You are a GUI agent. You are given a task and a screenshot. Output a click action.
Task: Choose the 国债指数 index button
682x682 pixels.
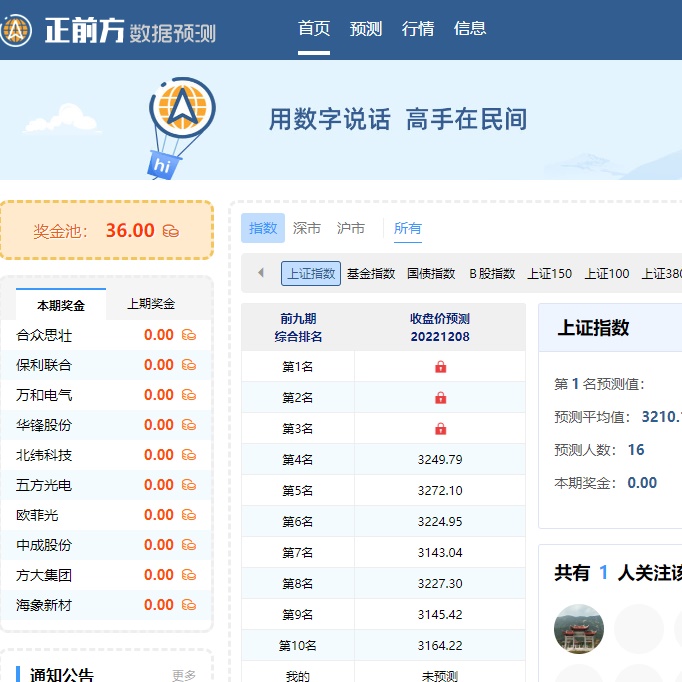pyautogui.click(x=431, y=273)
